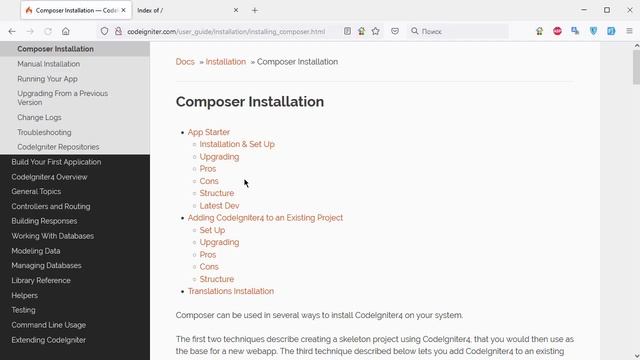Expand Modeling Data section
640x360 pixels.
click(x=36, y=251)
